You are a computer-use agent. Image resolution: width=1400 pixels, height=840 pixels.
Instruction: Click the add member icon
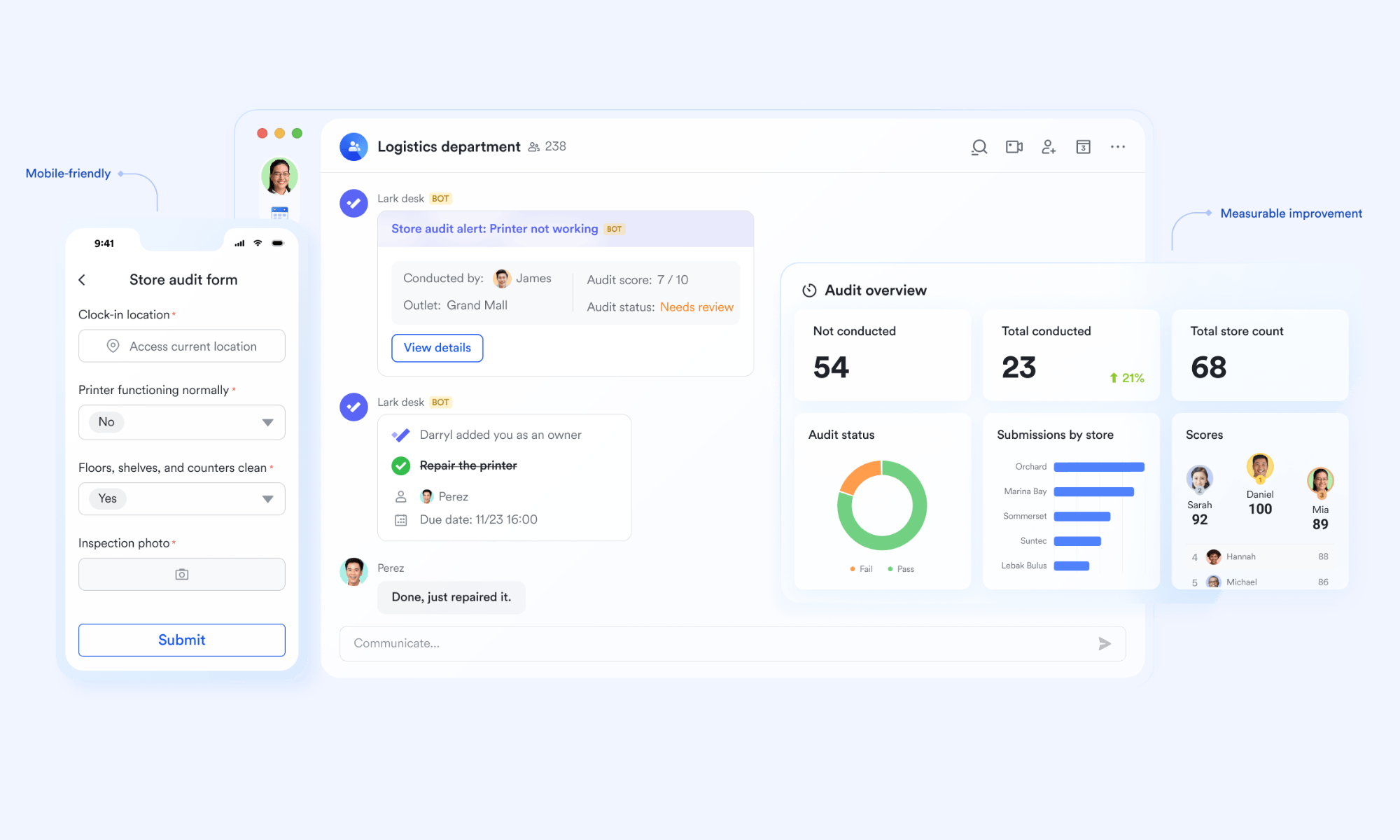click(x=1048, y=147)
